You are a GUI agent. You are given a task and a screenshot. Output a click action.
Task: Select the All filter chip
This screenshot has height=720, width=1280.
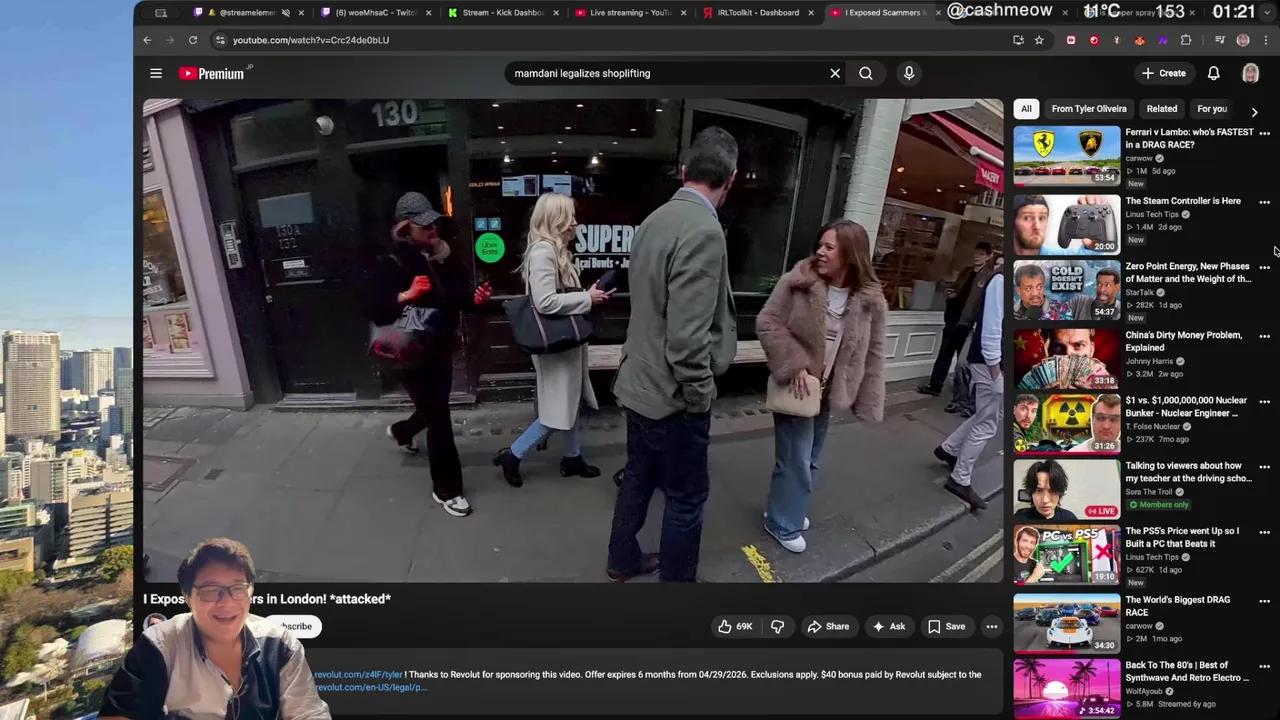tap(1026, 109)
